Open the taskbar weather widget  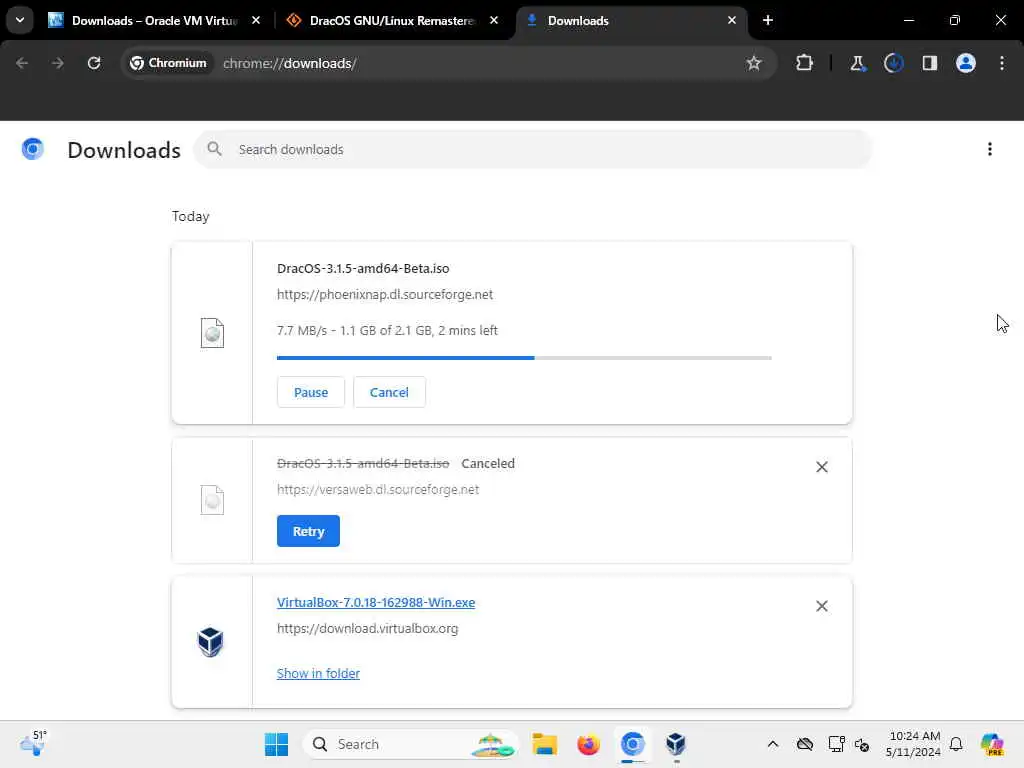click(33, 744)
